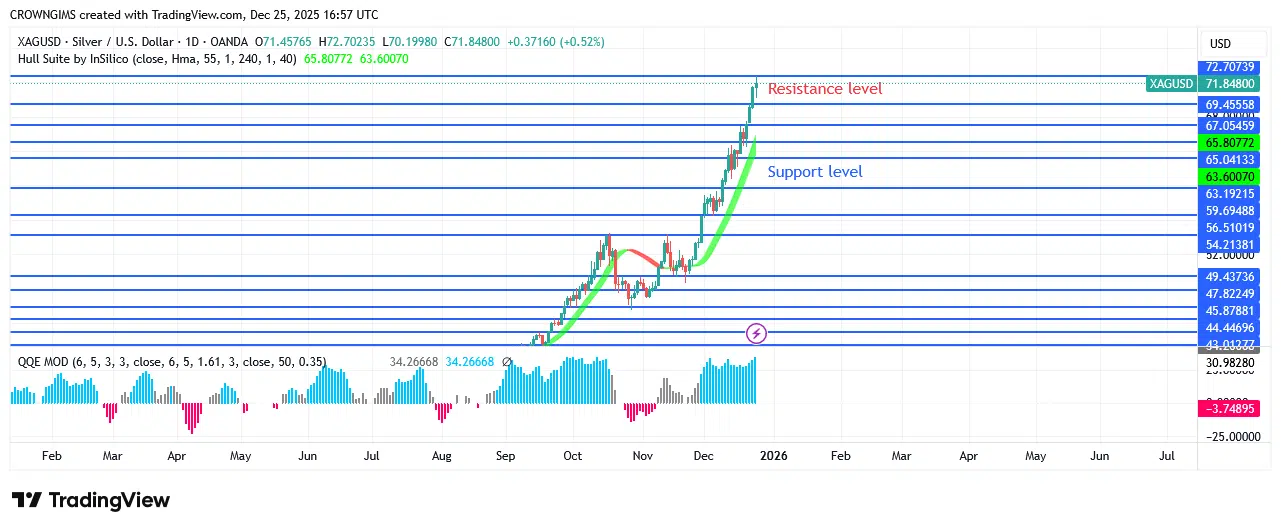The width and height of the screenshot is (1281, 530).
Task: Click the empty-value symbol in QQE legend
Action: point(507,362)
